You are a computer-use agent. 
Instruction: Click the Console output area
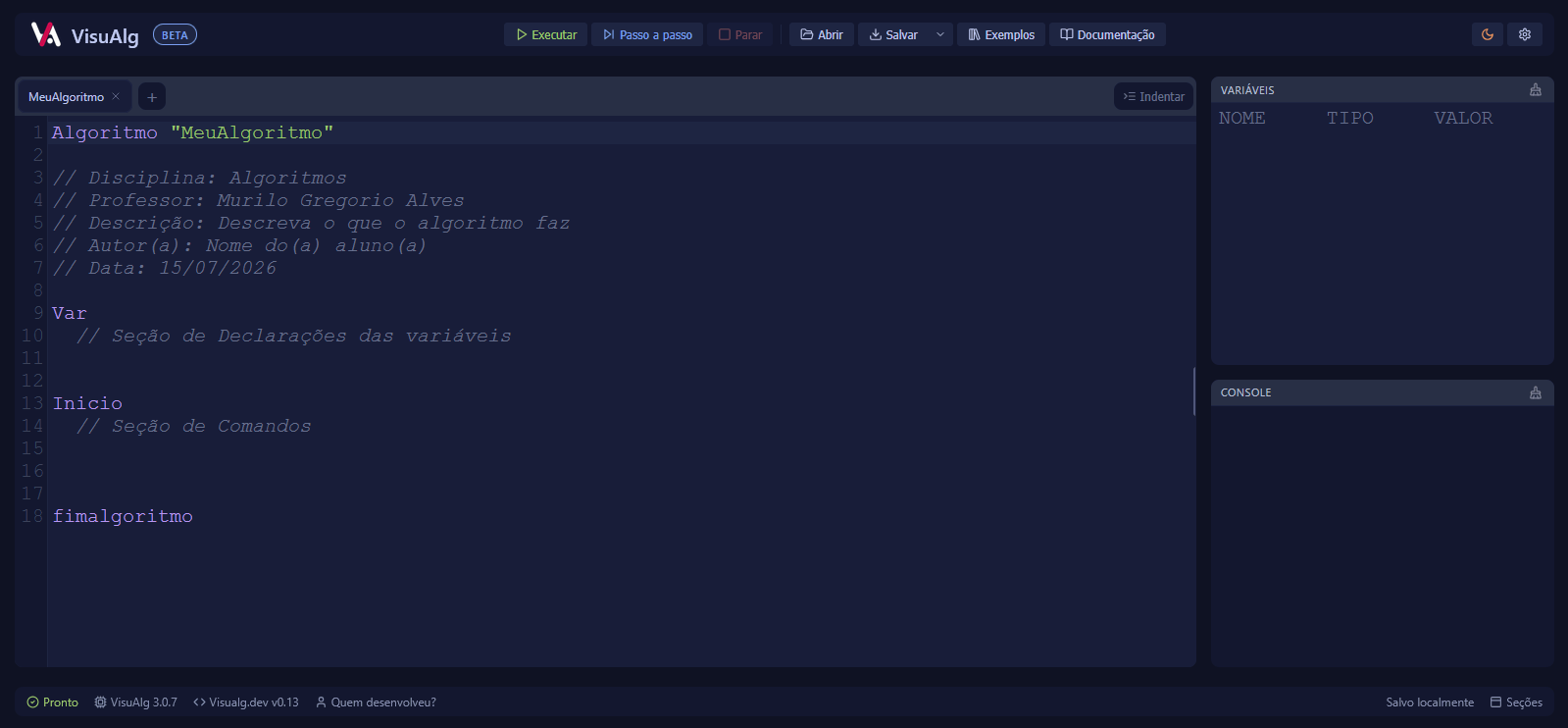pyautogui.click(x=1382, y=536)
